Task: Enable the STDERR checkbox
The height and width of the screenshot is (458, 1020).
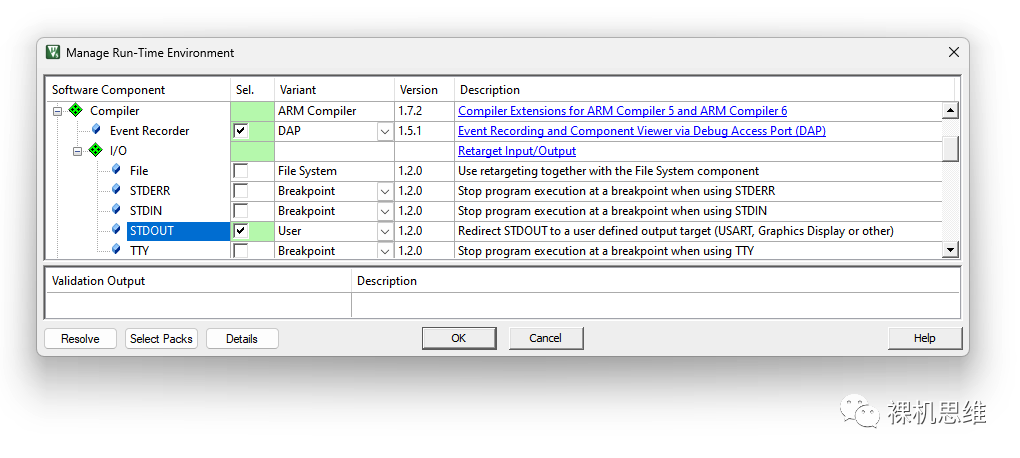Action: click(x=241, y=191)
